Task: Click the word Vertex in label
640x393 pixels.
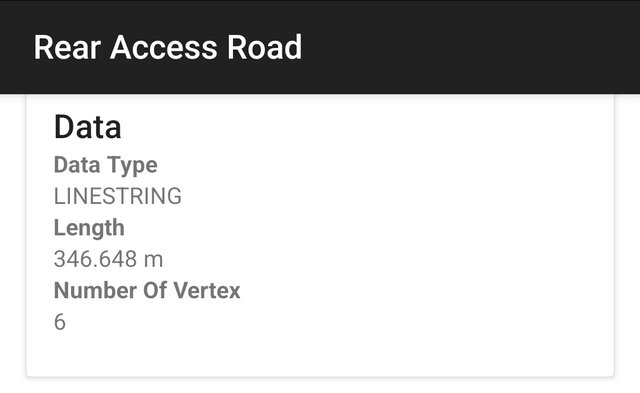Action: pyautogui.click(x=207, y=291)
